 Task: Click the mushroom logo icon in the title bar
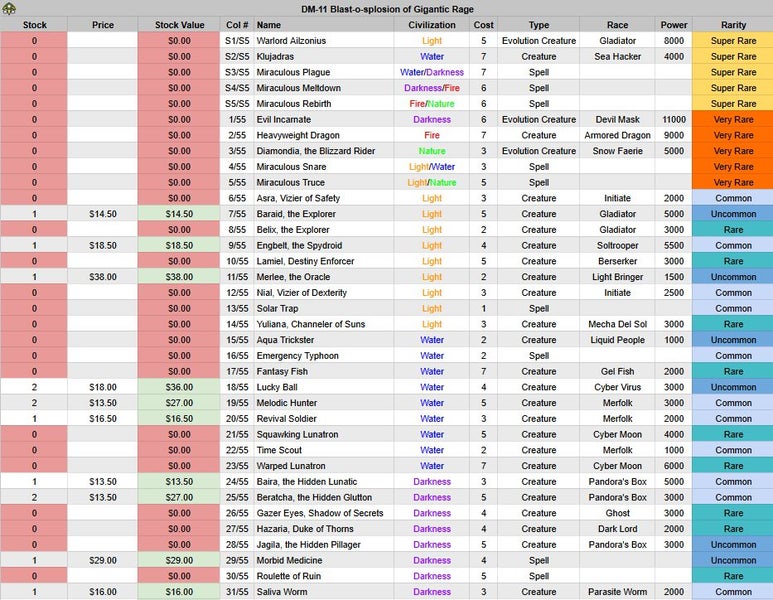[8, 8]
